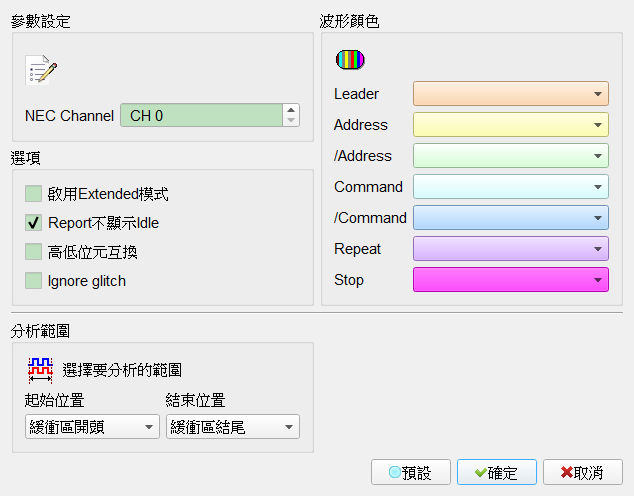Uncheck Report不顯示Idle checkbox
634x496 pixels.
point(34,223)
